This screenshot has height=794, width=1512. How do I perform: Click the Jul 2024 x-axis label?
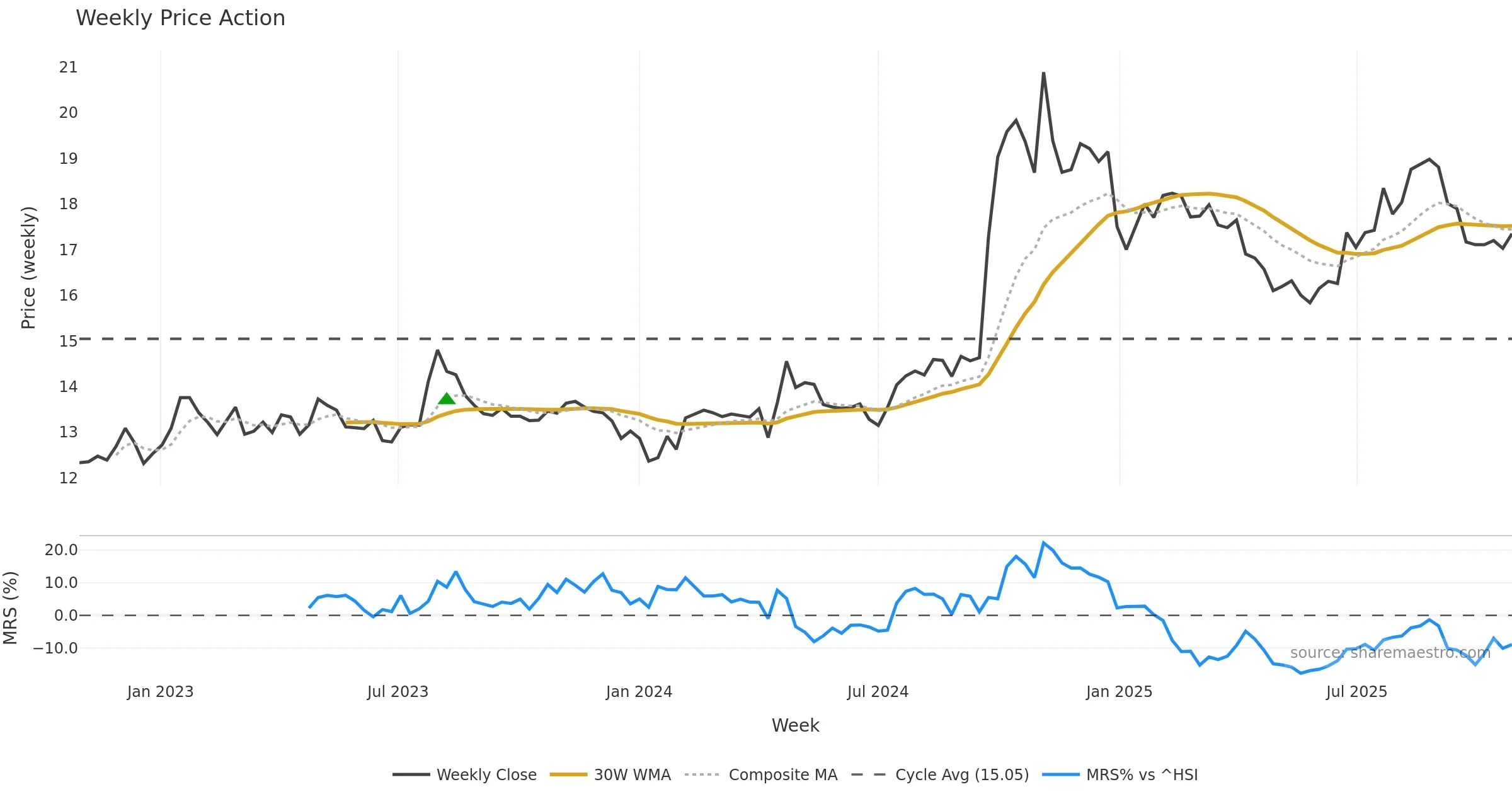[878, 692]
